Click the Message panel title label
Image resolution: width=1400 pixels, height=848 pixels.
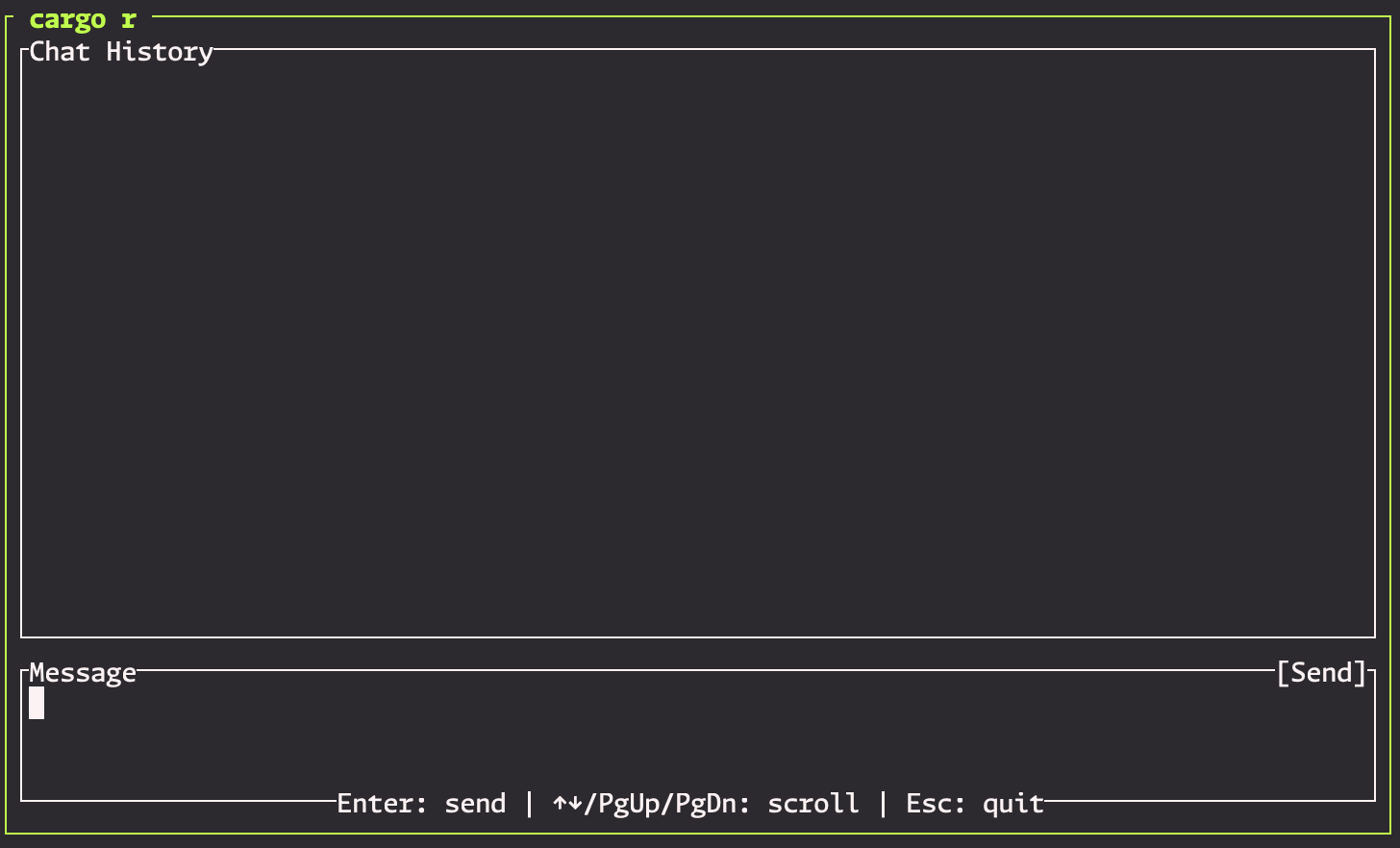[83, 673]
